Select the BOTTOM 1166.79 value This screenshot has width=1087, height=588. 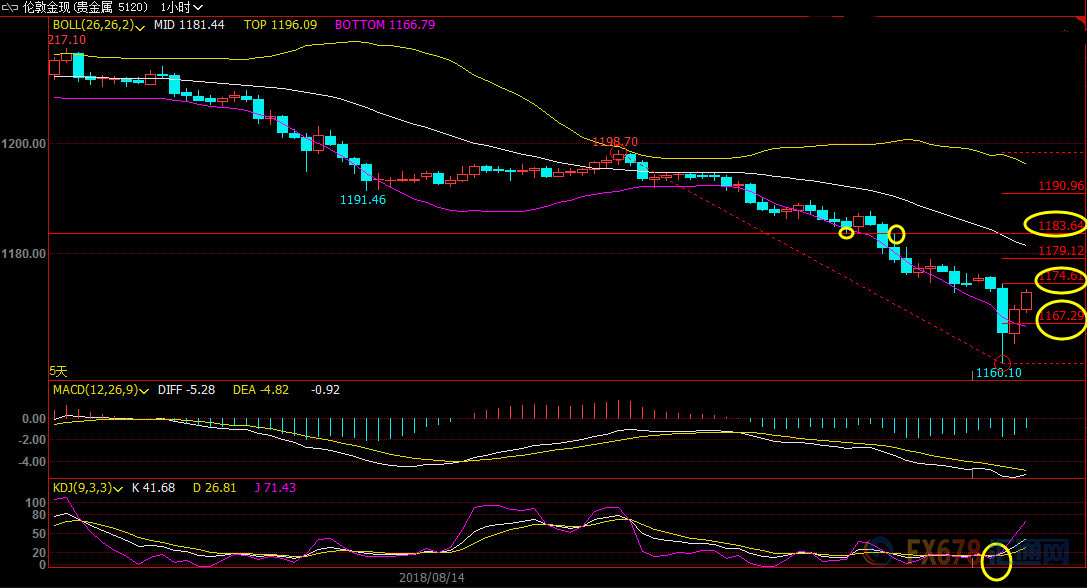click(385, 25)
